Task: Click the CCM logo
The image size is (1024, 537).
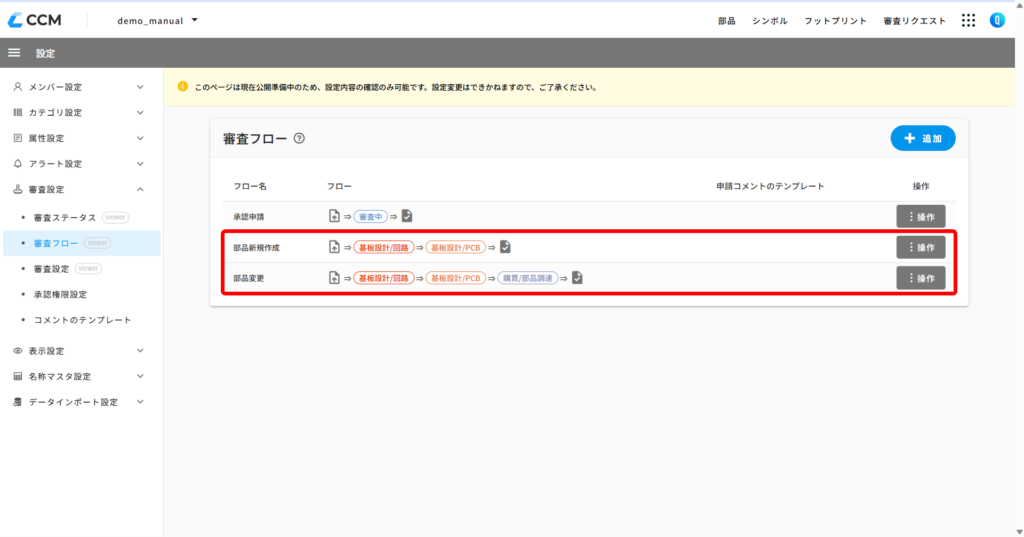Action: pos(35,20)
